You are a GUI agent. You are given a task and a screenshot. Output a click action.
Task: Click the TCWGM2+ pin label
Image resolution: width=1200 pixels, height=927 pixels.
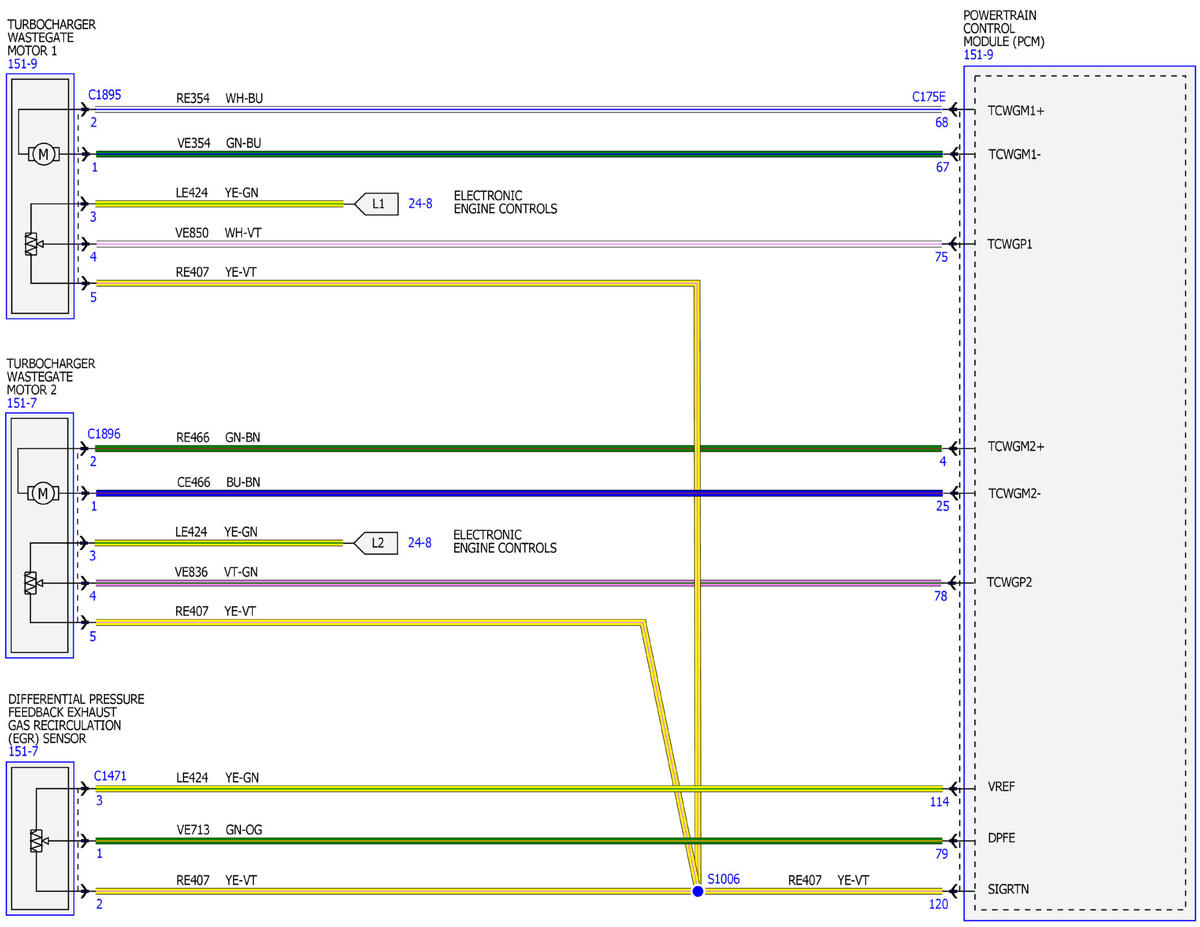pyautogui.click(x=1016, y=446)
